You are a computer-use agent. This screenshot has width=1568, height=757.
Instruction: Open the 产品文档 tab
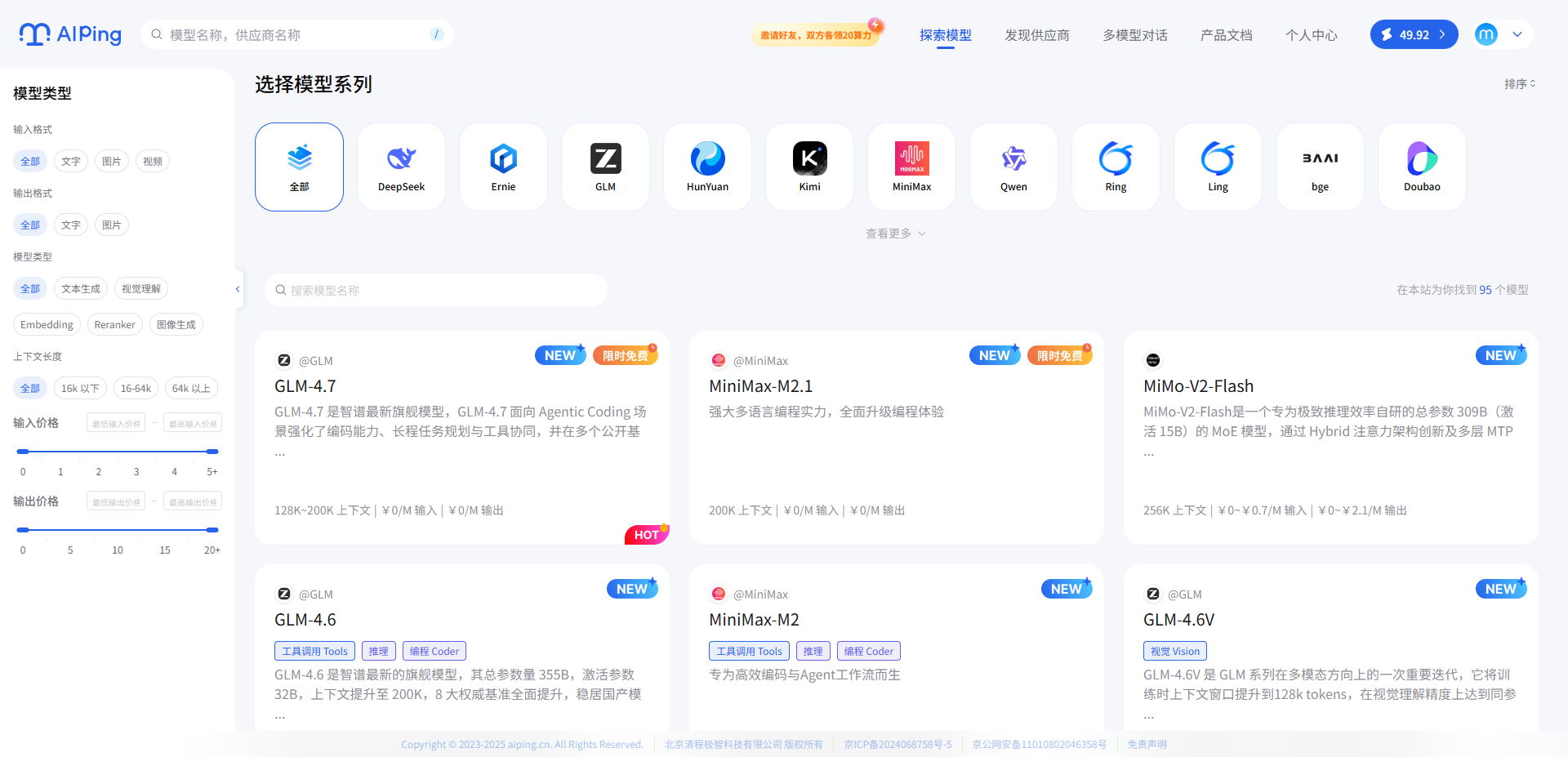click(1227, 35)
